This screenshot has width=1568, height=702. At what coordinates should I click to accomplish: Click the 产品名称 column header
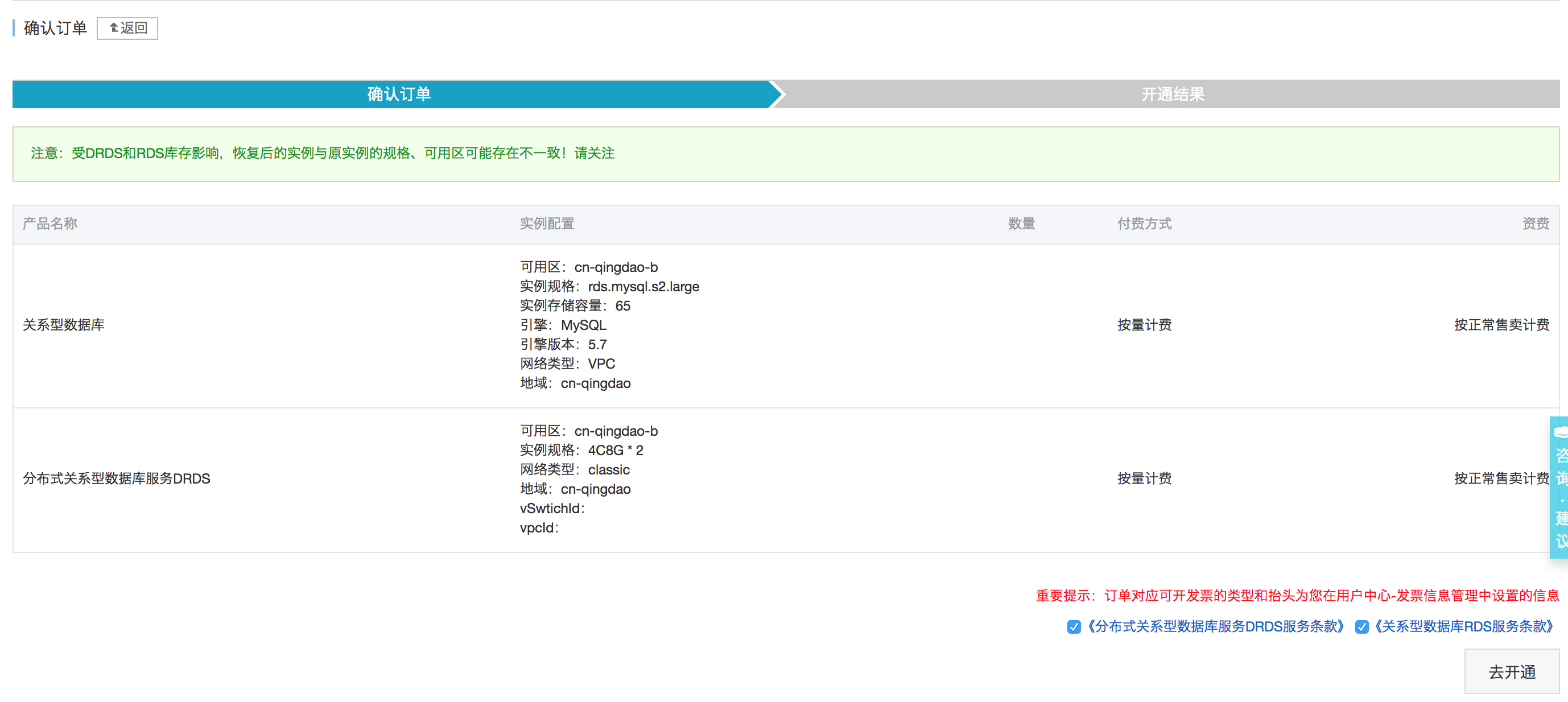pyautogui.click(x=50, y=224)
